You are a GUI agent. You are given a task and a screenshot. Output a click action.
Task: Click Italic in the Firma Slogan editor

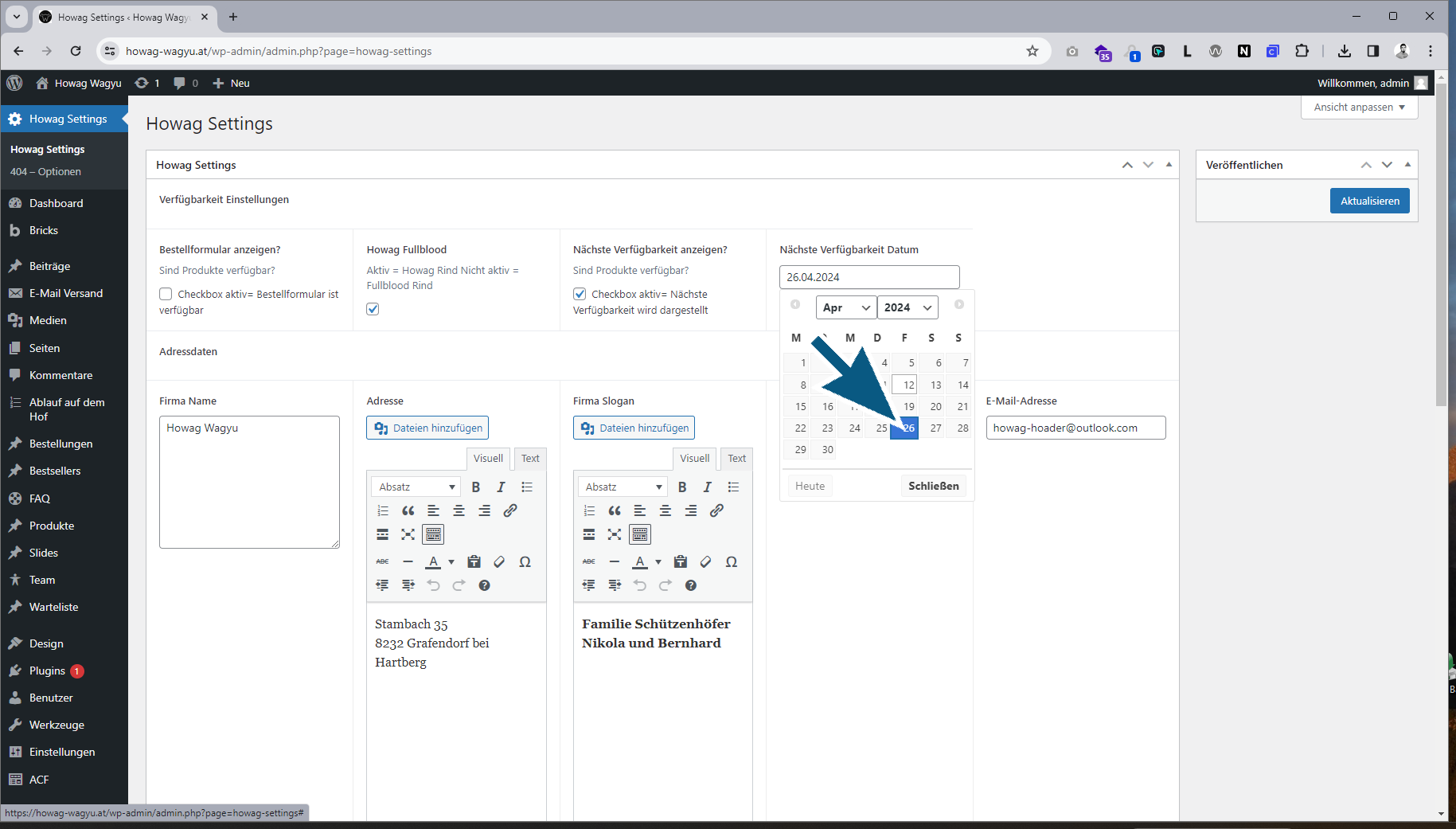pos(707,487)
